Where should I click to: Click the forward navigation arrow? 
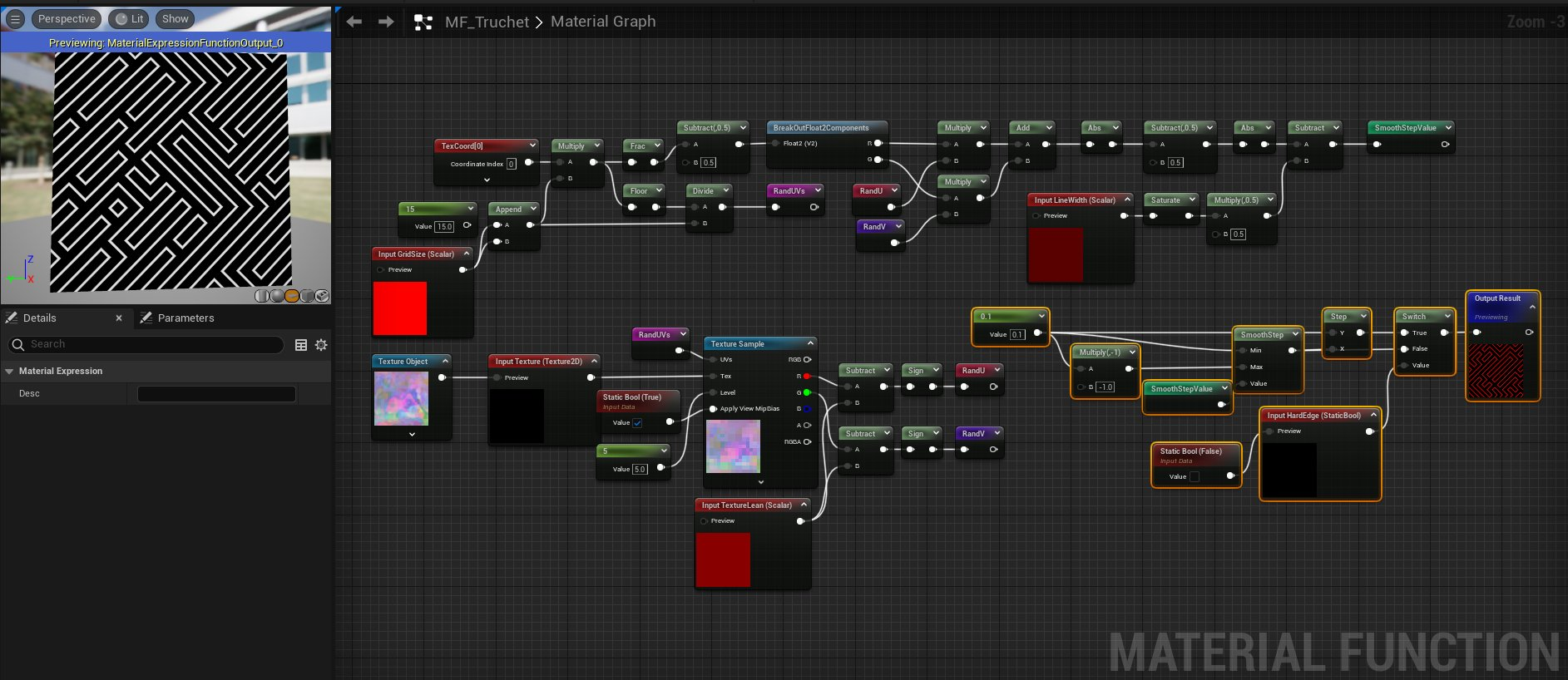click(386, 22)
